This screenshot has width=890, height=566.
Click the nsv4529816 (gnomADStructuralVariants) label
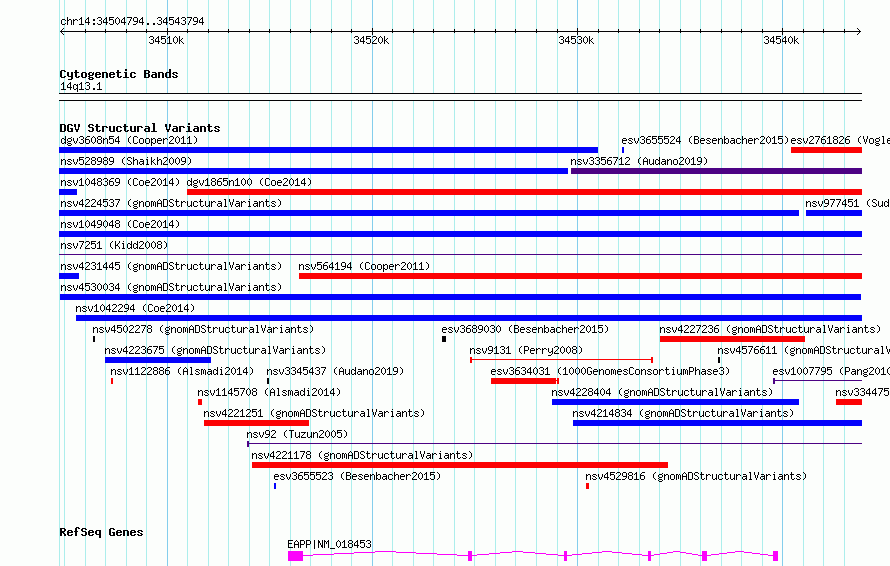point(696,476)
